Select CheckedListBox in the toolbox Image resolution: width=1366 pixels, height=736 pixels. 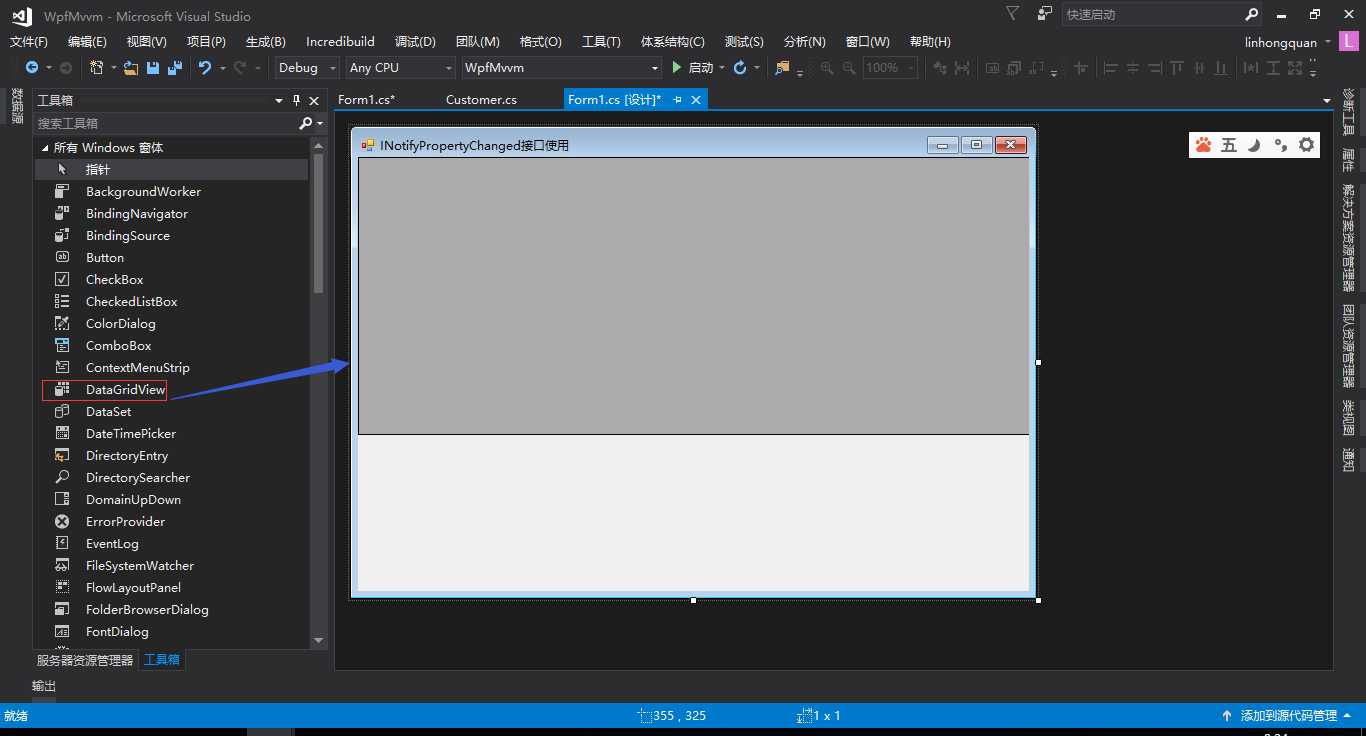pos(171,302)
